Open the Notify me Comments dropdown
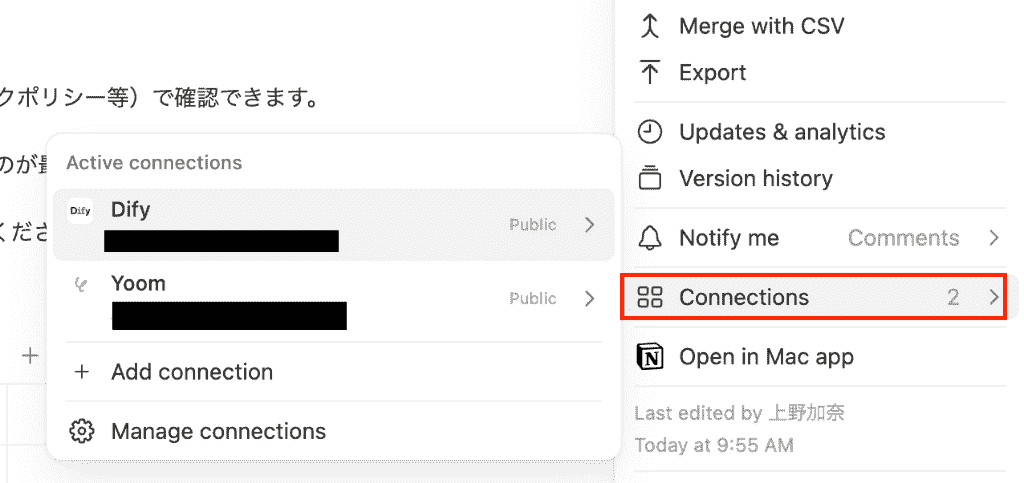Viewport: 1024px width, 483px height. pos(923,238)
